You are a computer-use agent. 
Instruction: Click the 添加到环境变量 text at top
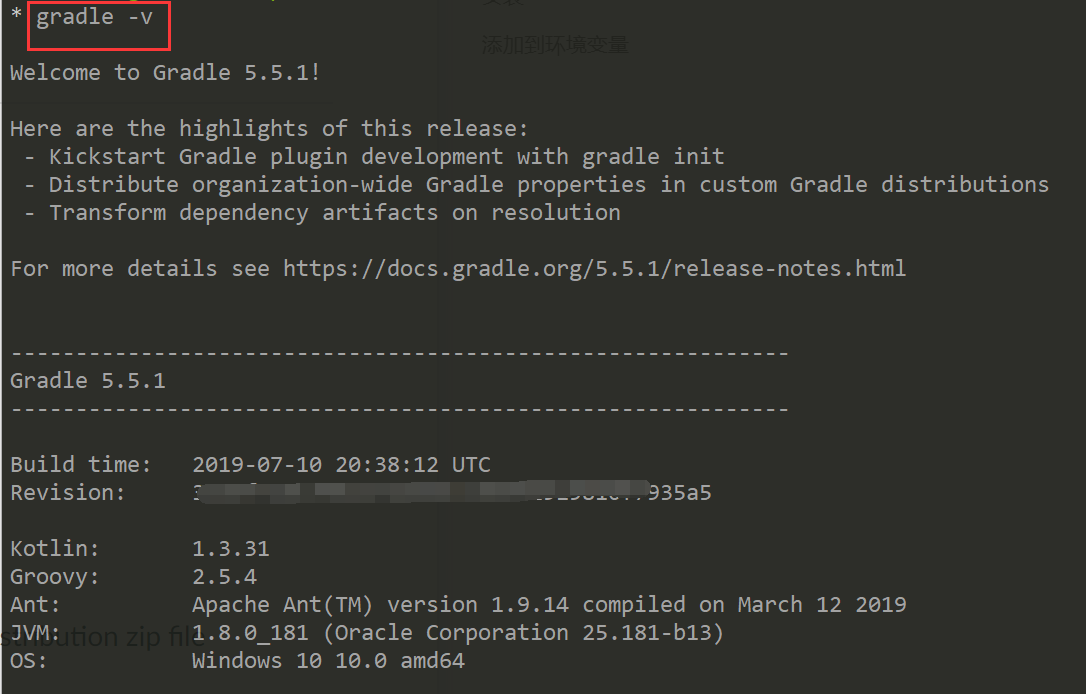tap(555, 45)
